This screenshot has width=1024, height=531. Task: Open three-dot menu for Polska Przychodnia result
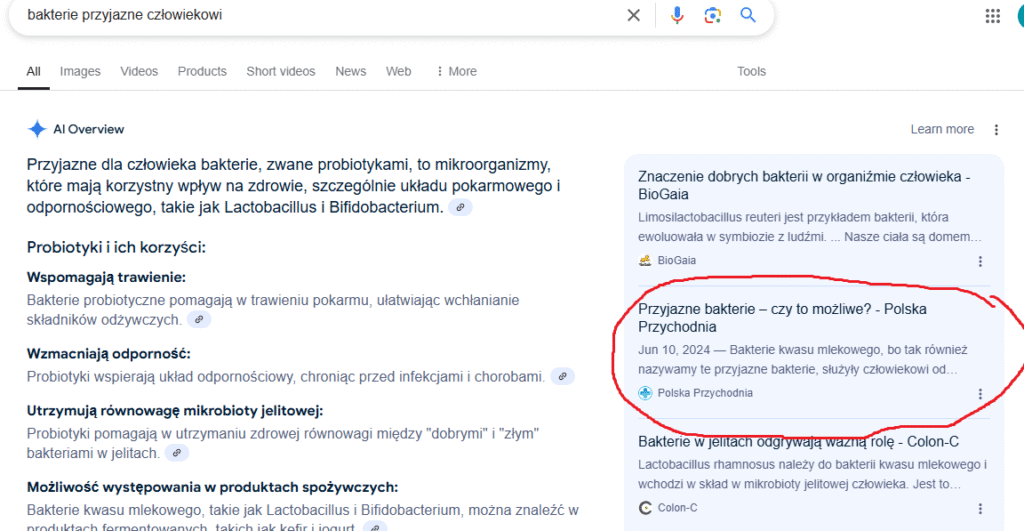tap(980, 394)
